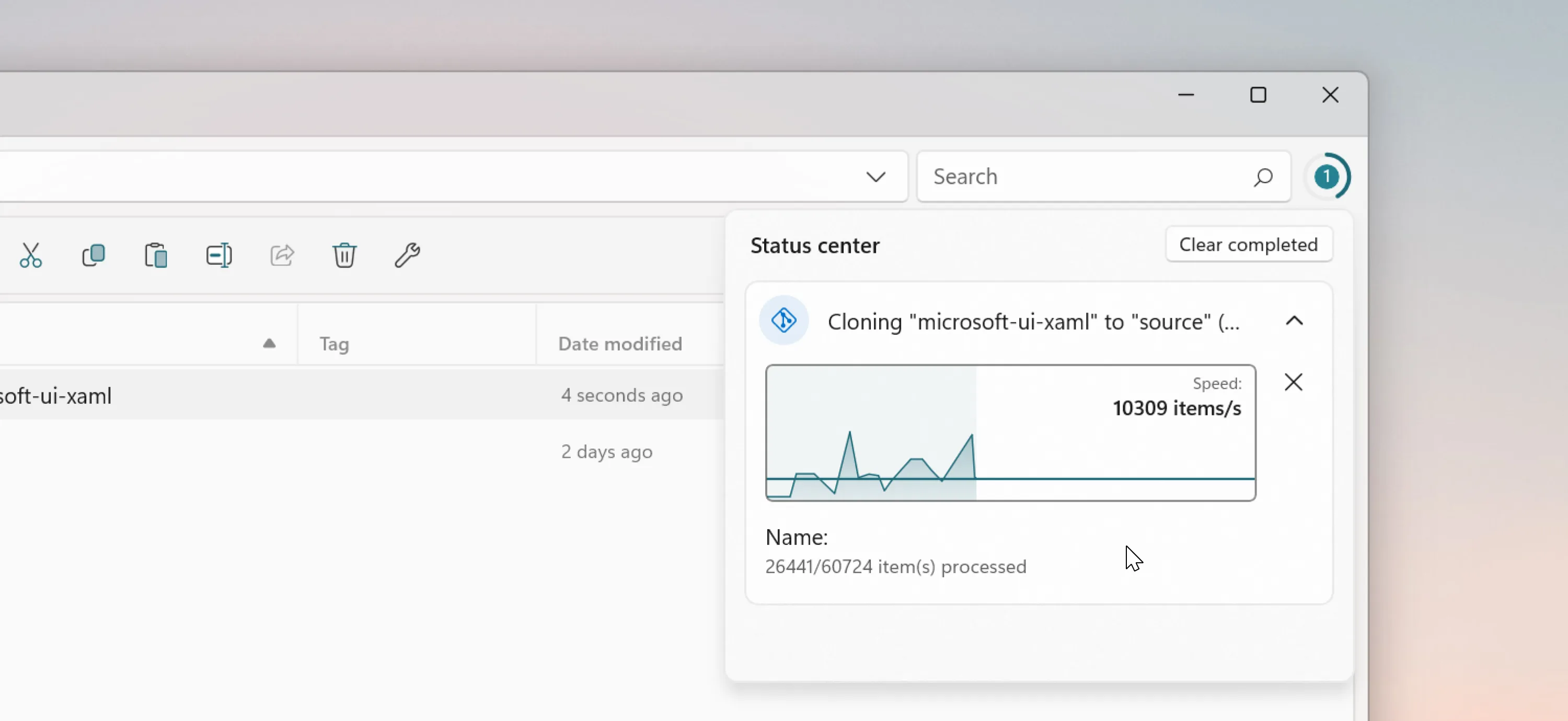Click the "2 days ago" date cell

point(607,452)
